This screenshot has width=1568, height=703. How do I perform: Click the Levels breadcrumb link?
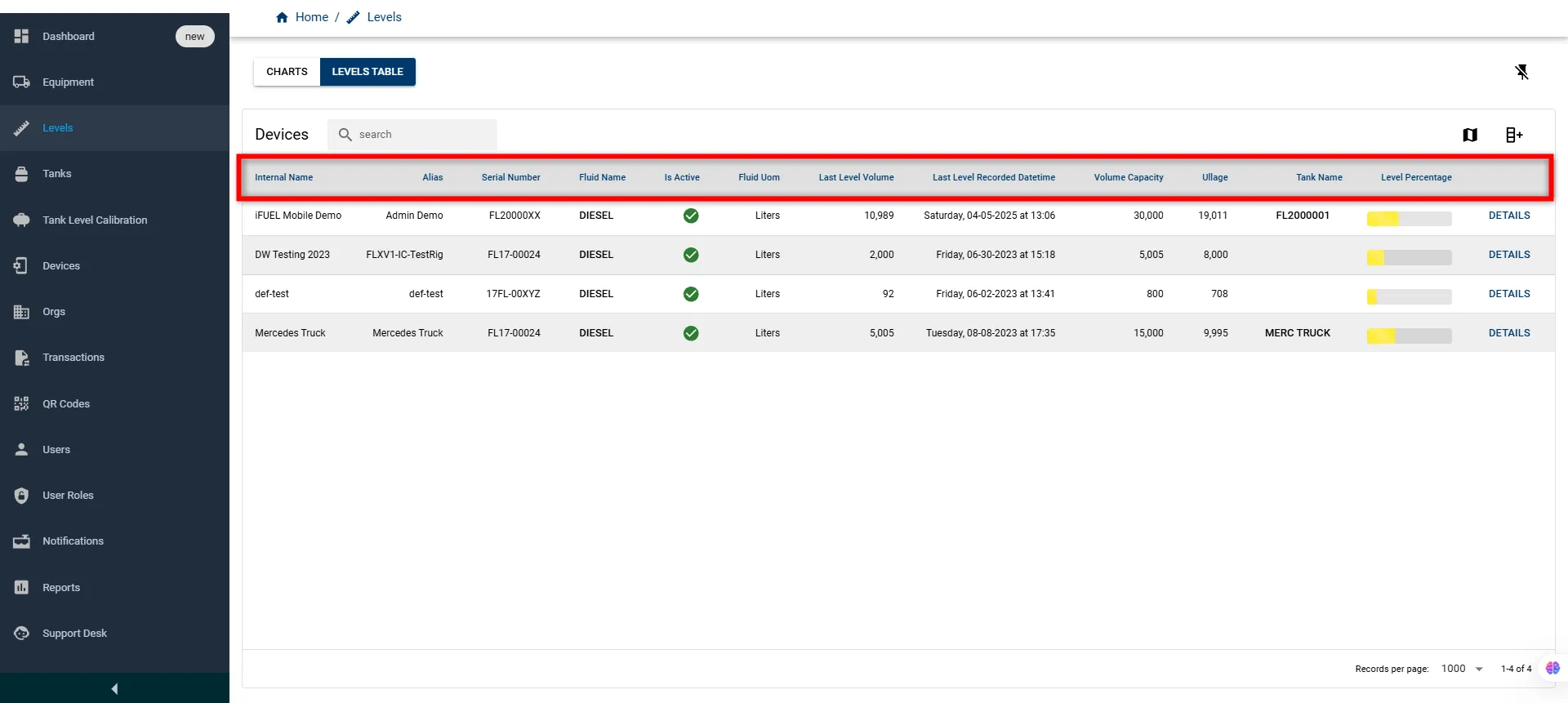coord(384,17)
